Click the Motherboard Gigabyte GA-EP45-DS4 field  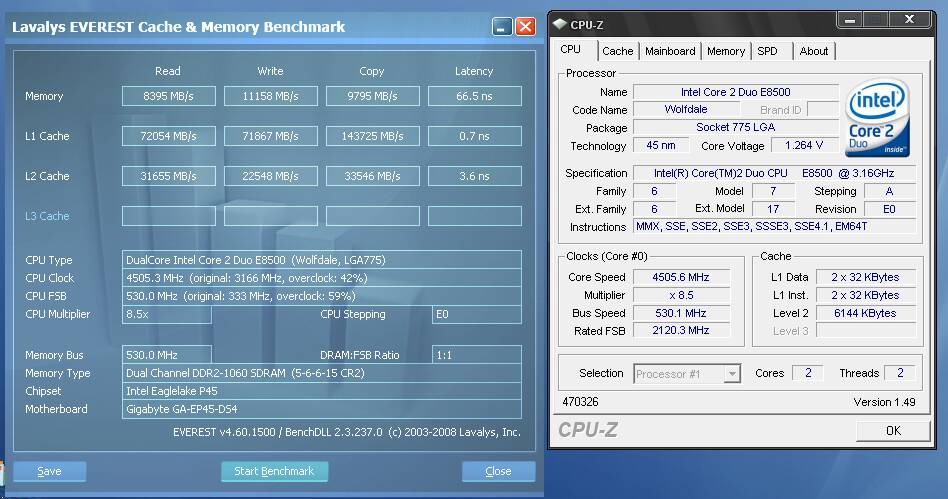click(x=322, y=409)
